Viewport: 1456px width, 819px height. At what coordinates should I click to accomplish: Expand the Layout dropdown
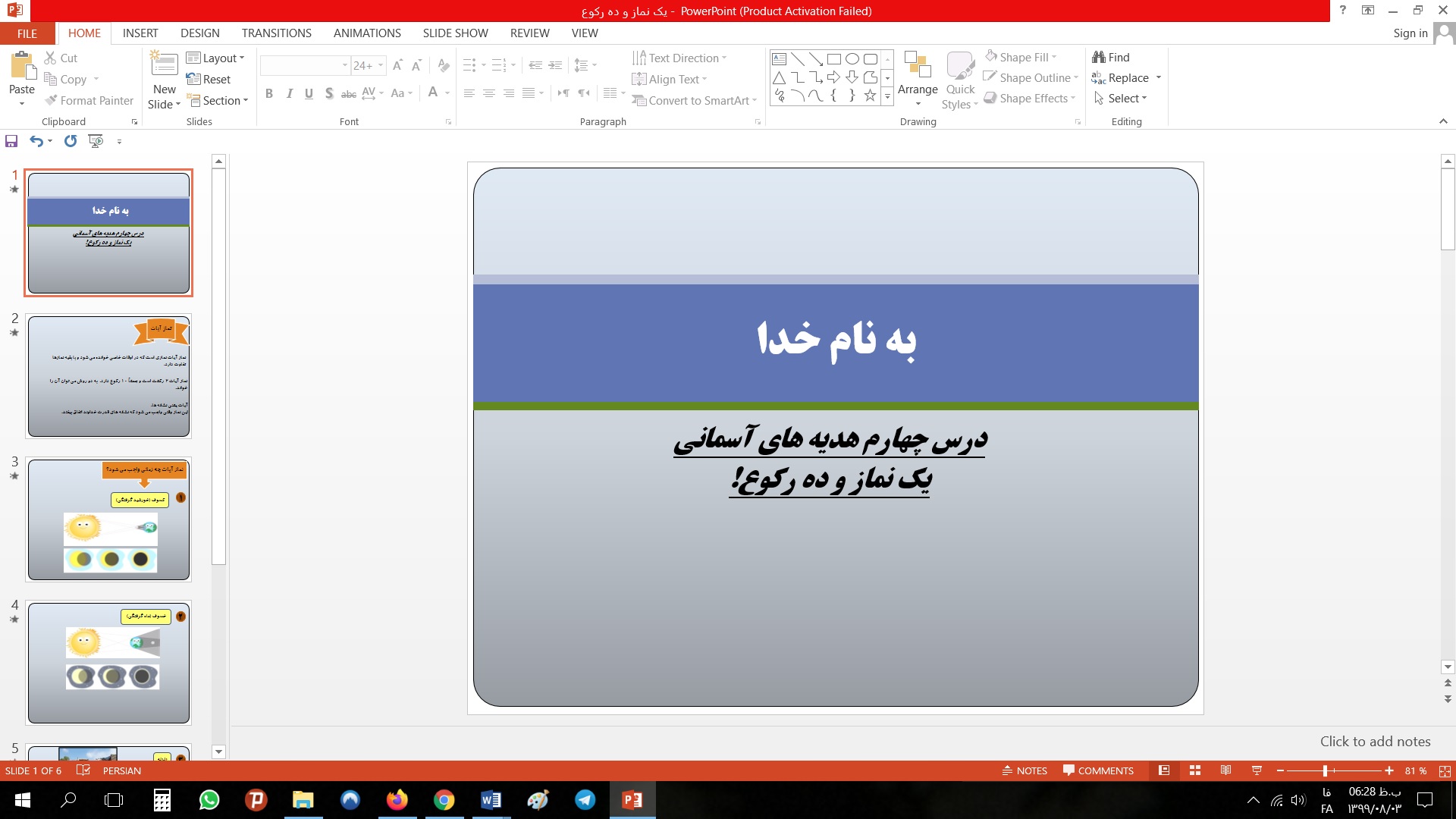click(215, 58)
